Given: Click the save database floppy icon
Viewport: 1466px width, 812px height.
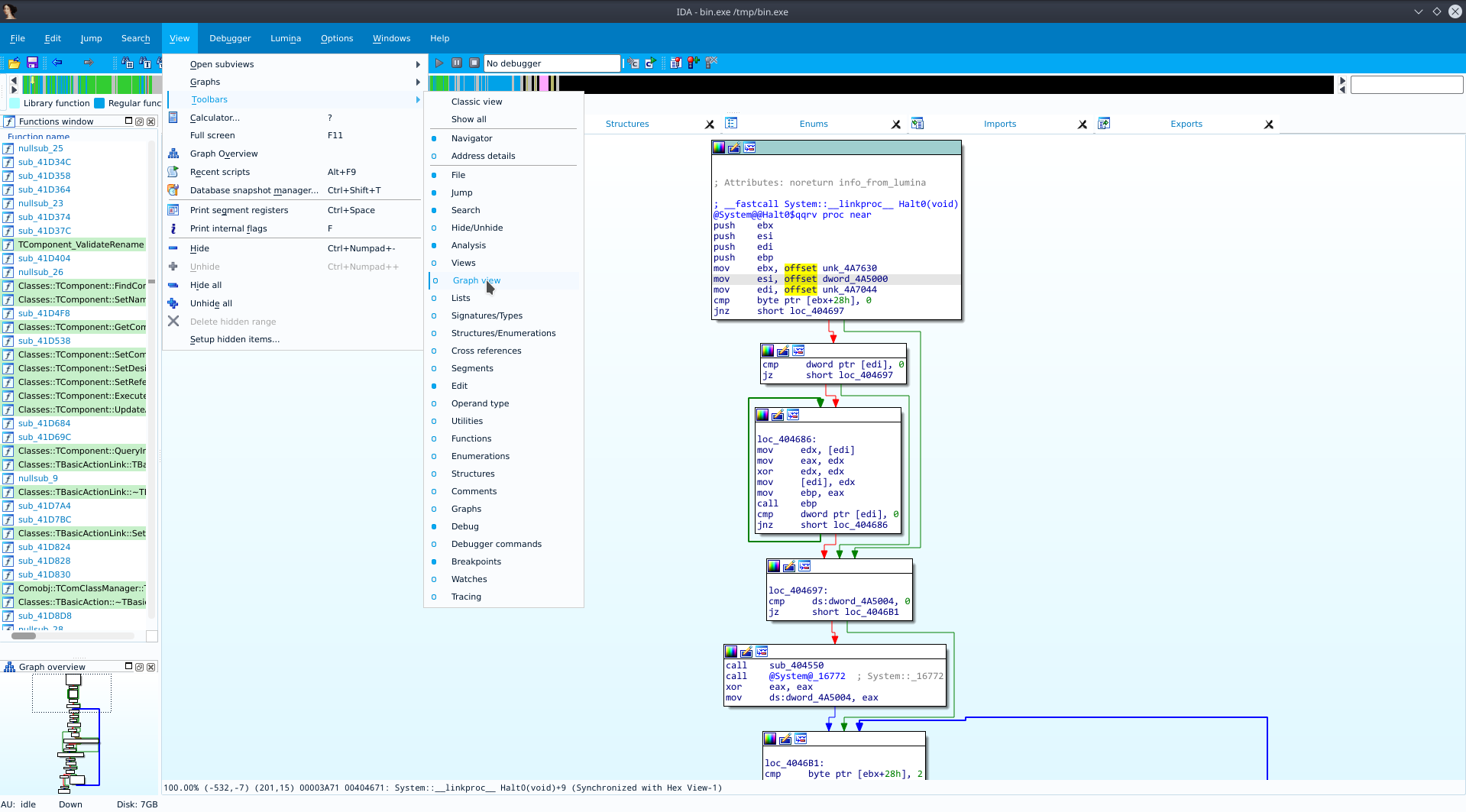Looking at the screenshot, I should tap(32, 63).
